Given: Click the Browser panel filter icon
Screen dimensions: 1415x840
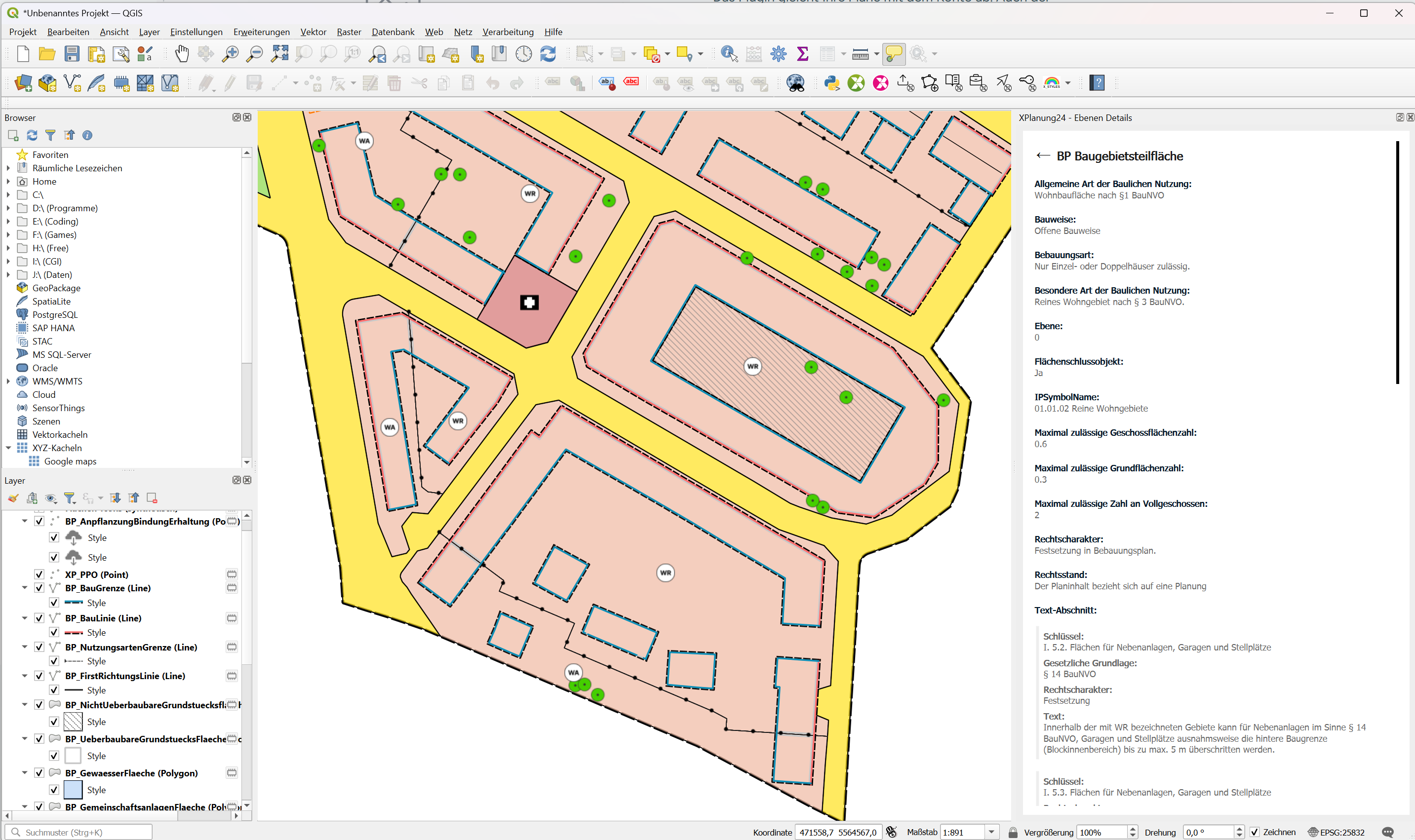Looking at the screenshot, I should [50, 135].
